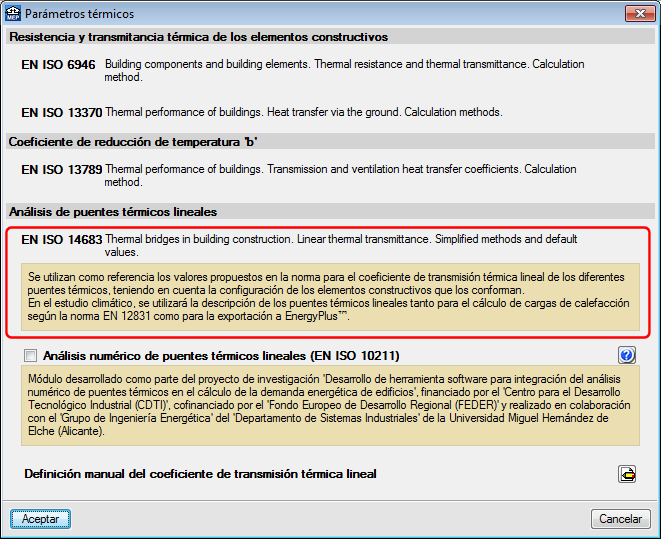
Task: Click the CYPE MEP application icon in title bar
Action: [13, 13]
